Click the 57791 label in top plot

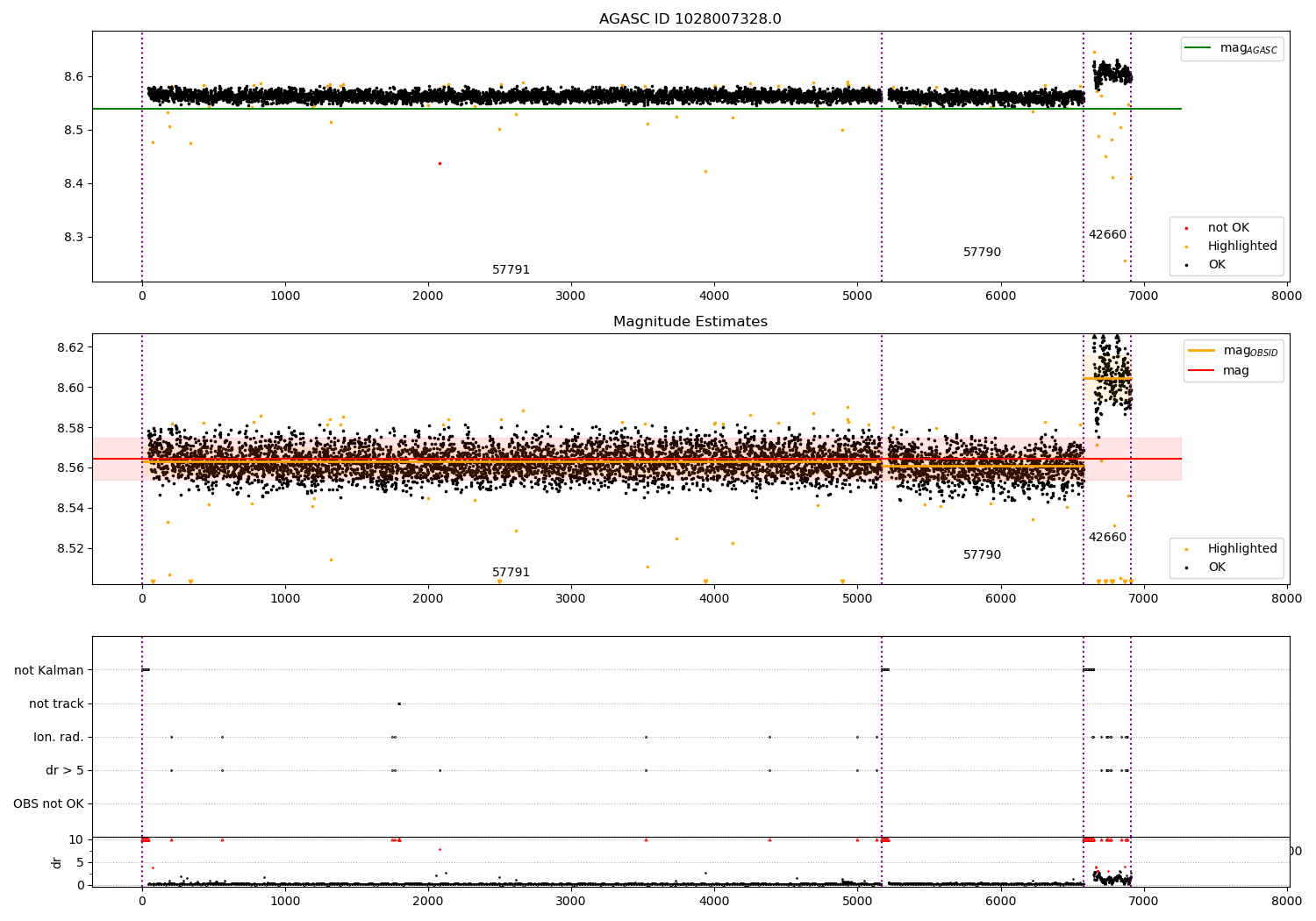click(511, 270)
